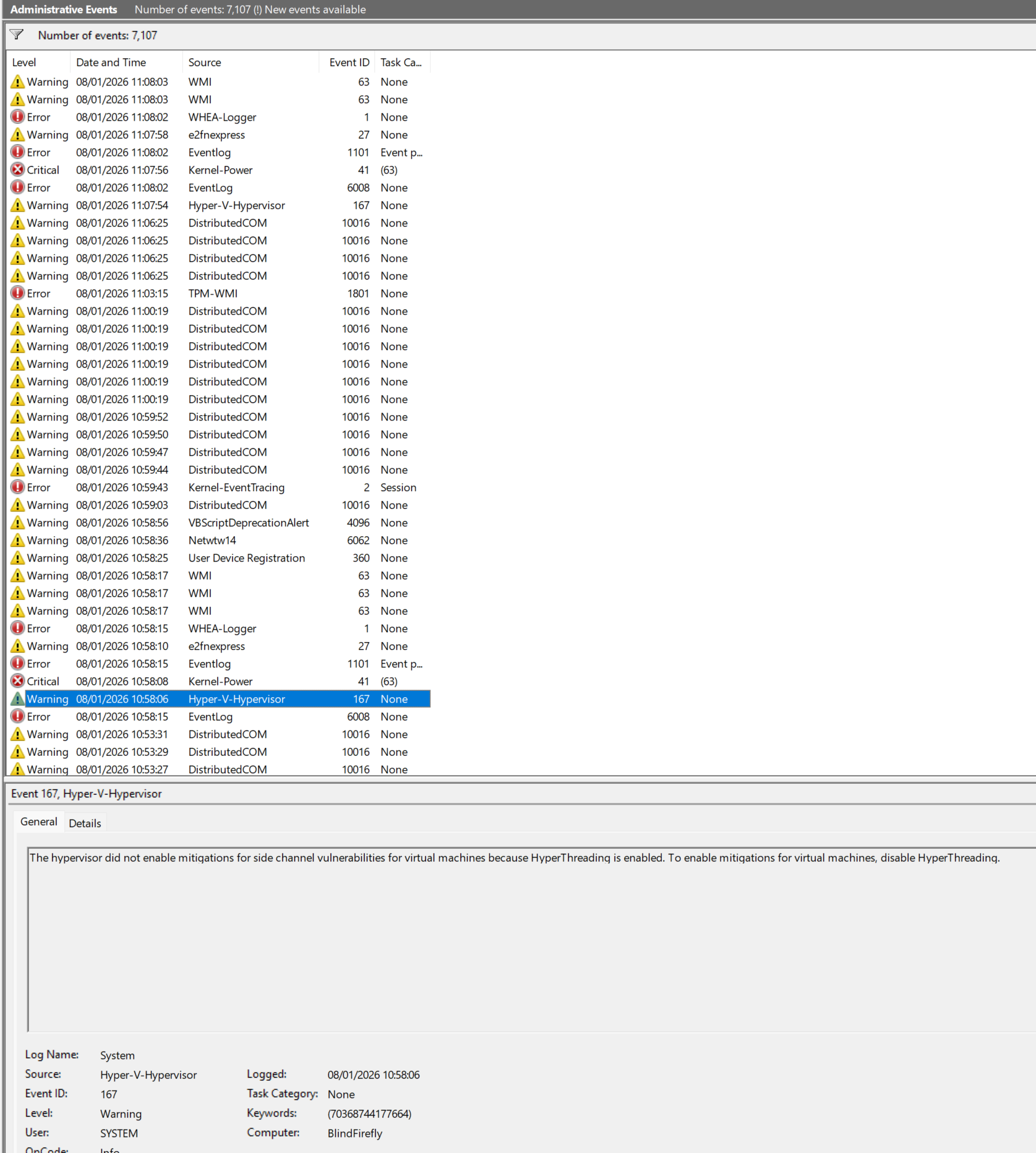Click the hypervisor mitigations description text
The image size is (1036, 1153).
tap(515, 857)
